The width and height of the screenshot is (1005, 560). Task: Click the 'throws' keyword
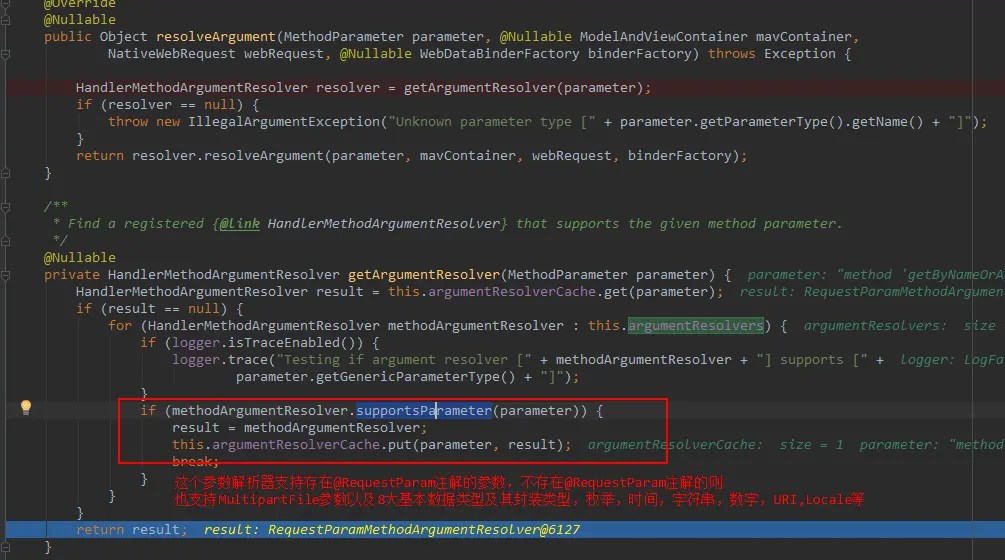click(x=731, y=54)
